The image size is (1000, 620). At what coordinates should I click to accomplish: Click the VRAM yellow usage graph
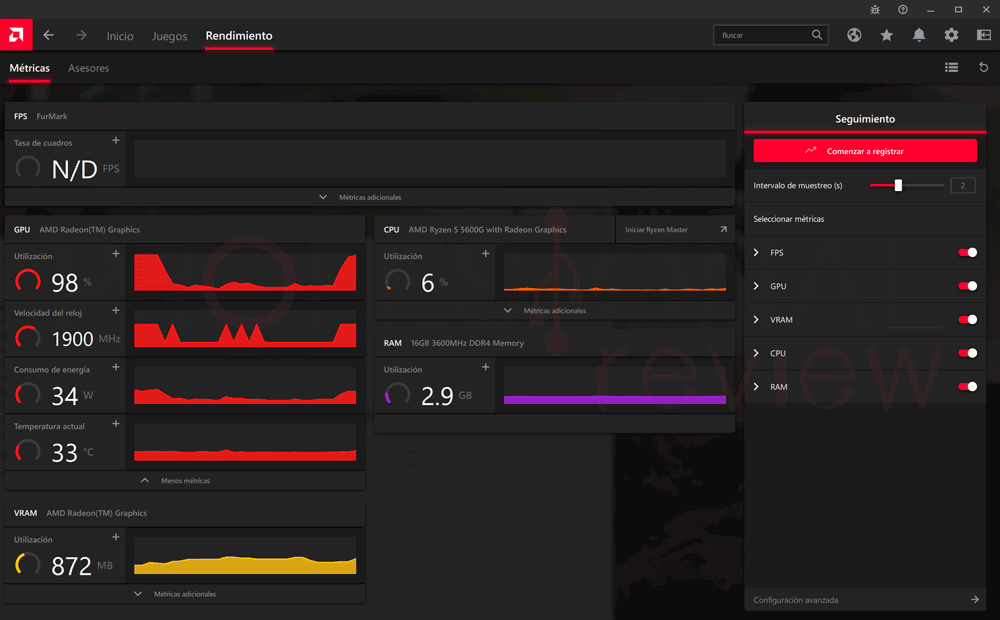click(245, 556)
